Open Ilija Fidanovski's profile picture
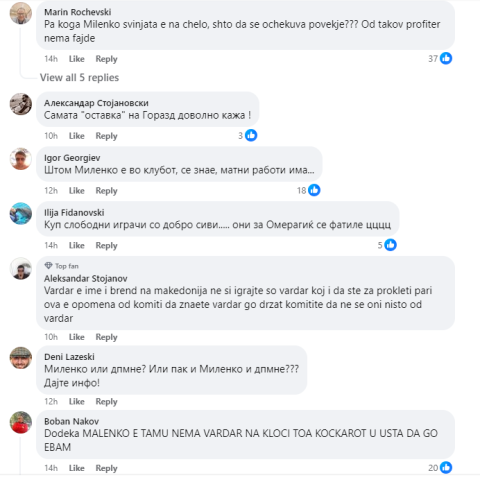 coord(21,213)
